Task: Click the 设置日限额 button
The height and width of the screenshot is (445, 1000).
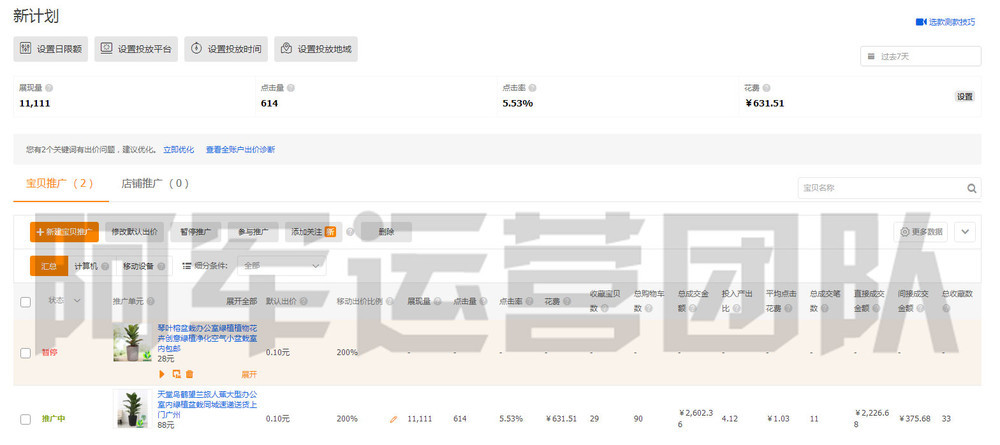Action: [51, 49]
